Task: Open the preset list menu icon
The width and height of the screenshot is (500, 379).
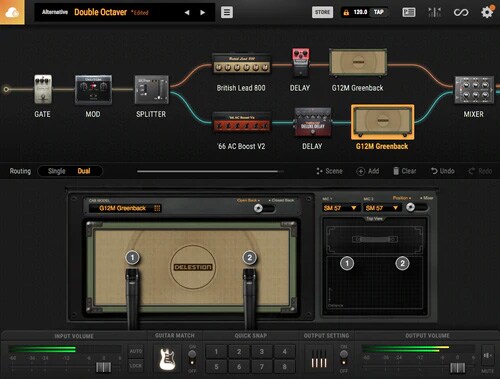Action: point(227,12)
